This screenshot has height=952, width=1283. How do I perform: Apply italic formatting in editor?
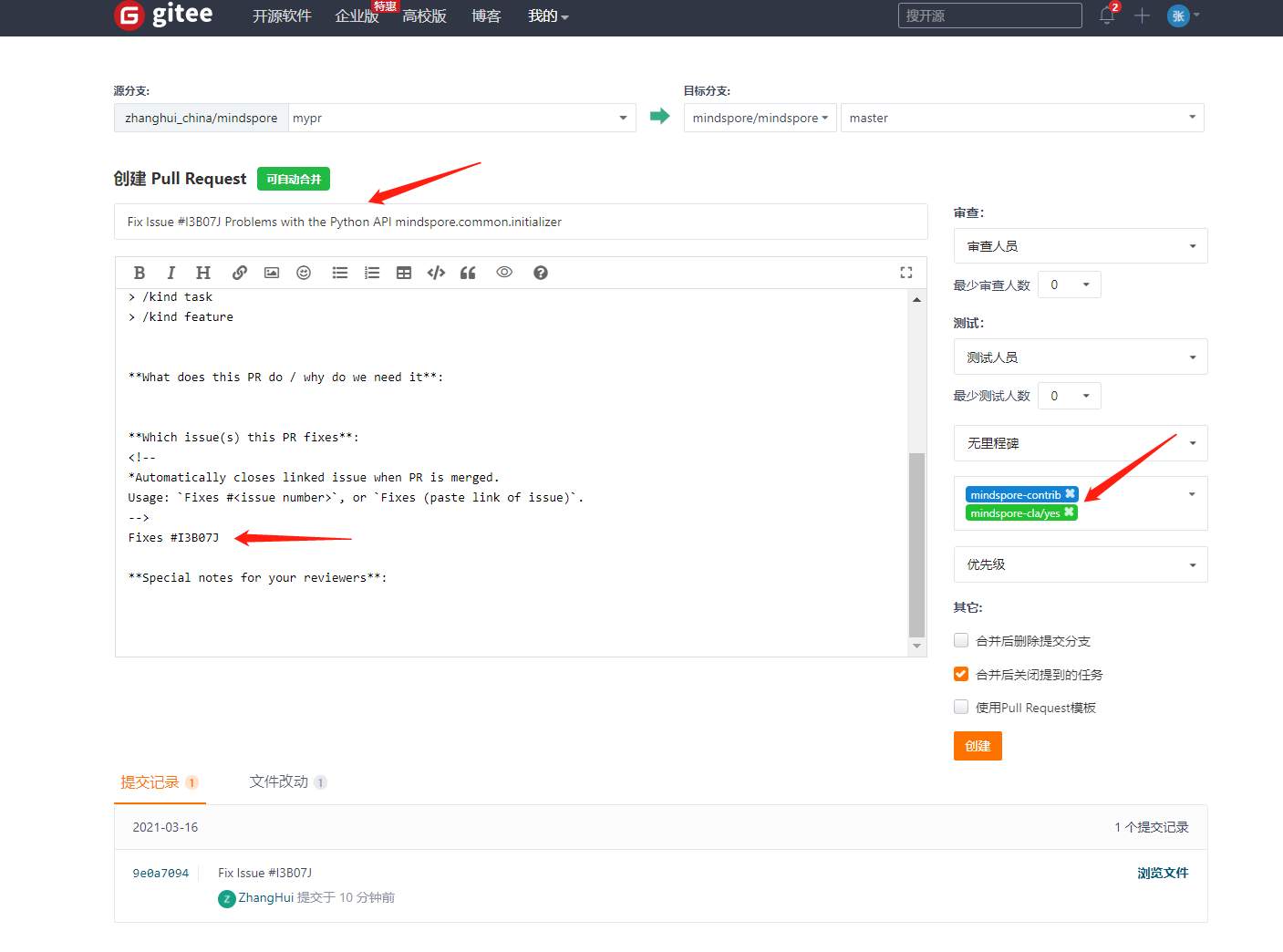click(x=171, y=273)
